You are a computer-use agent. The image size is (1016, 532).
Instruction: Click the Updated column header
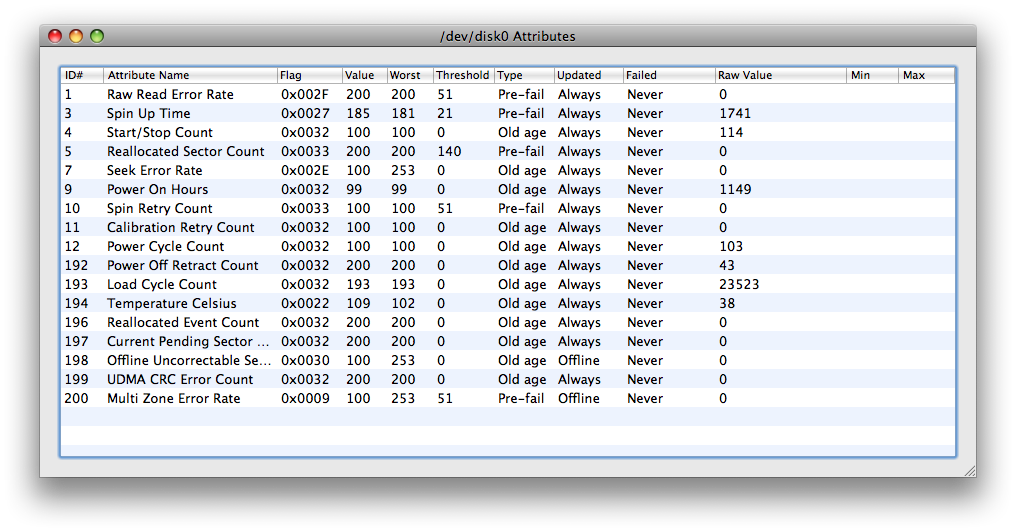(588, 75)
